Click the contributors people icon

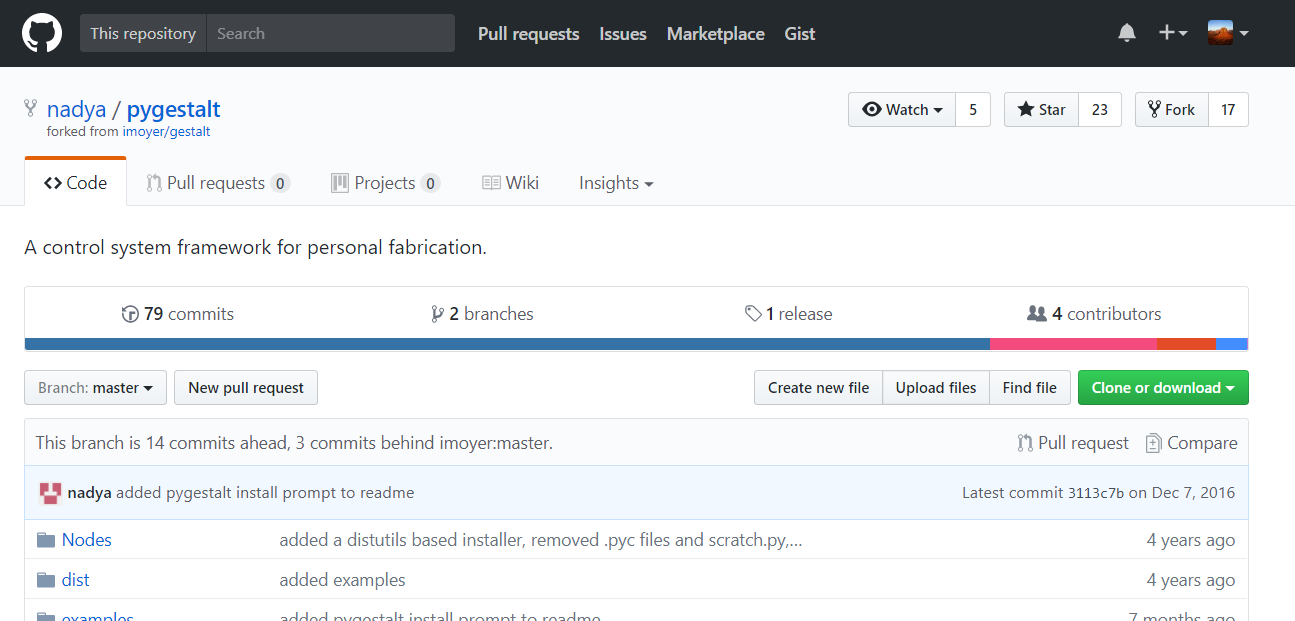click(x=1037, y=314)
